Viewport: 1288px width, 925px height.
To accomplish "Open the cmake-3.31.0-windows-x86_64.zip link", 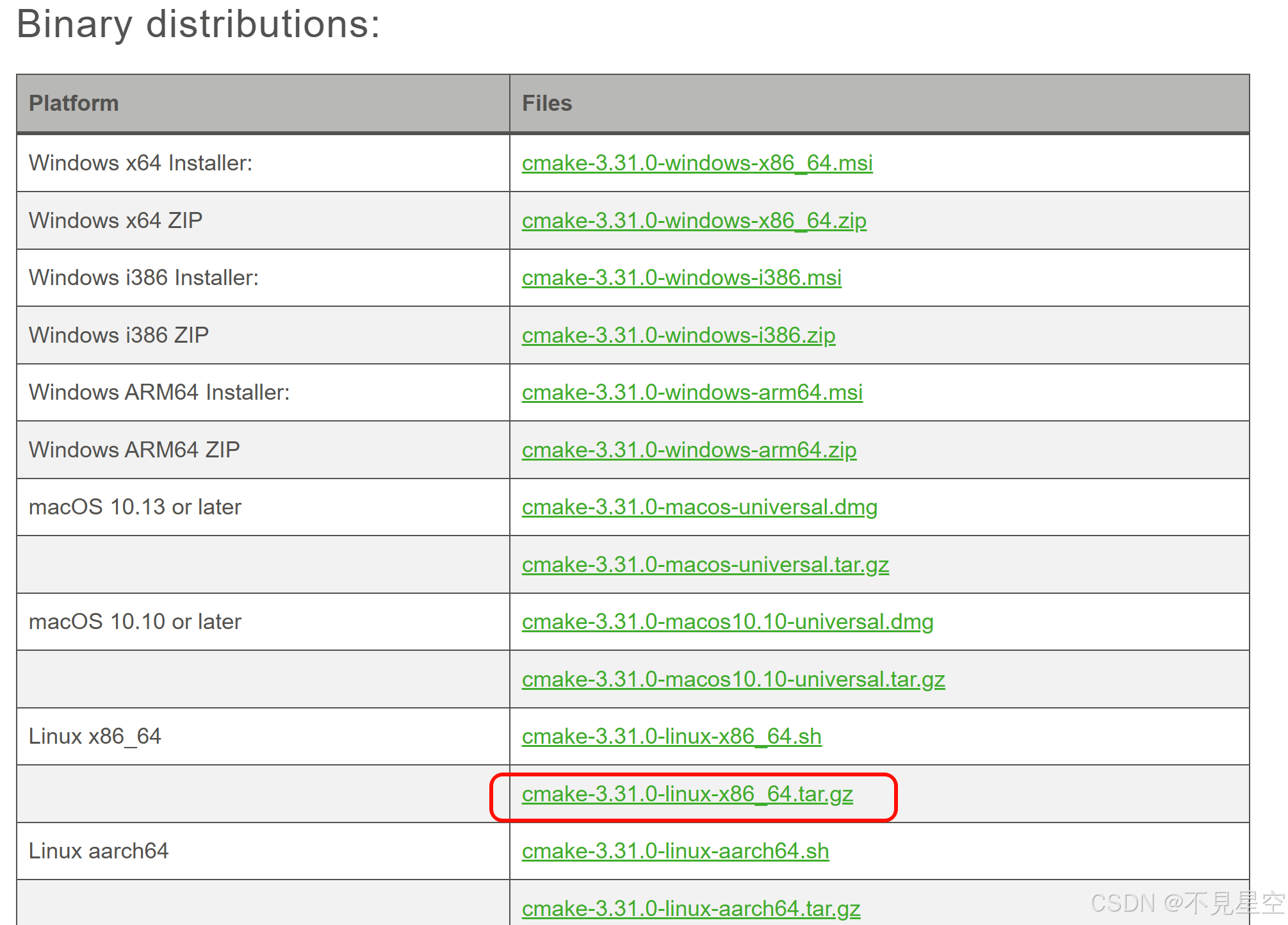I will 694,221.
